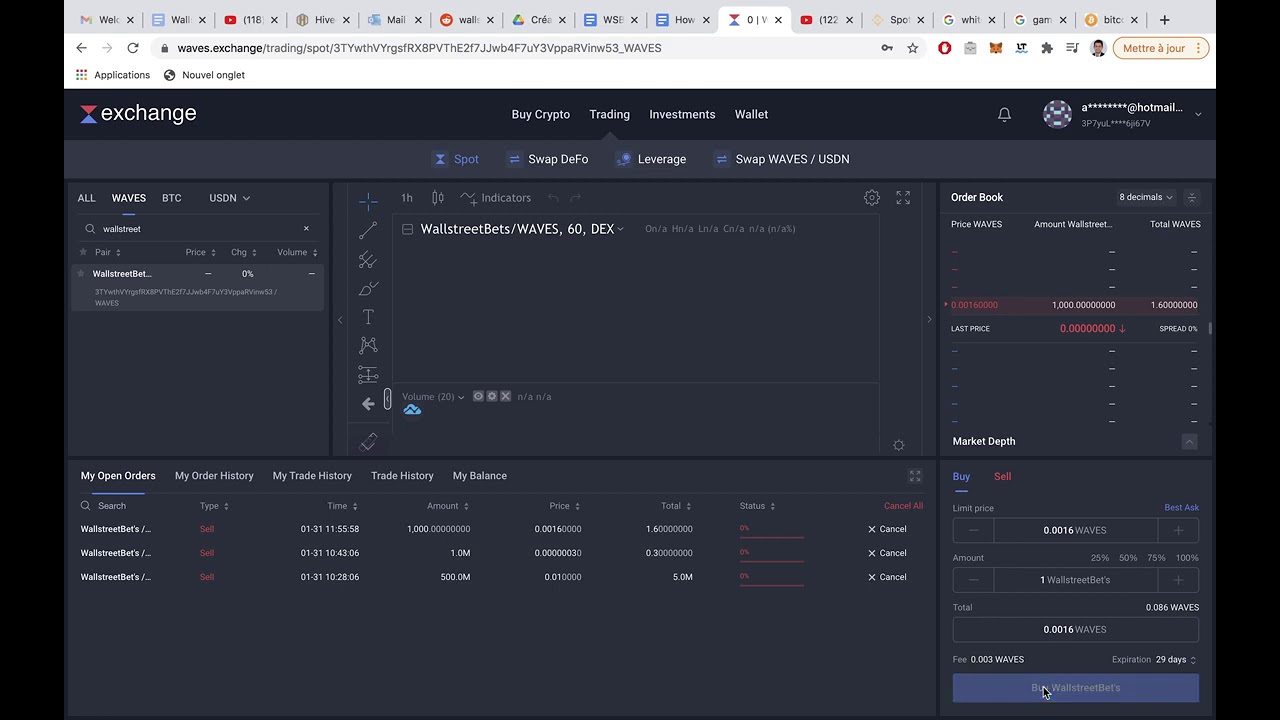1280x720 pixels.
Task: Open Swap WAVES / USDN
Action: pyautogui.click(x=782, y=159)
